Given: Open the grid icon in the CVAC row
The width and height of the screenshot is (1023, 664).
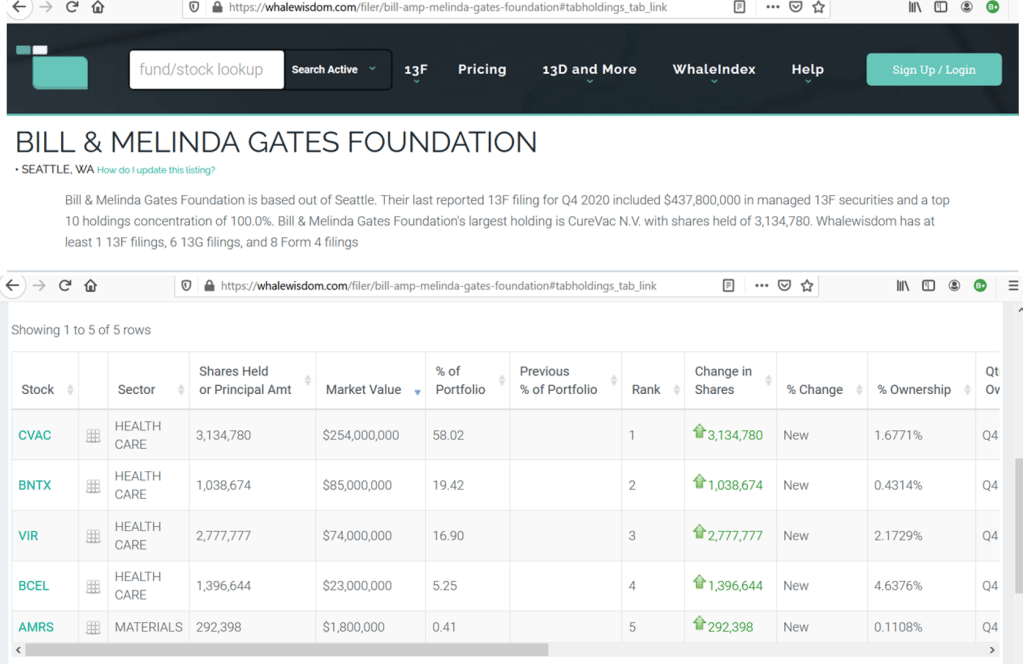Looking at the screenshot, I should tap(93, 436).
